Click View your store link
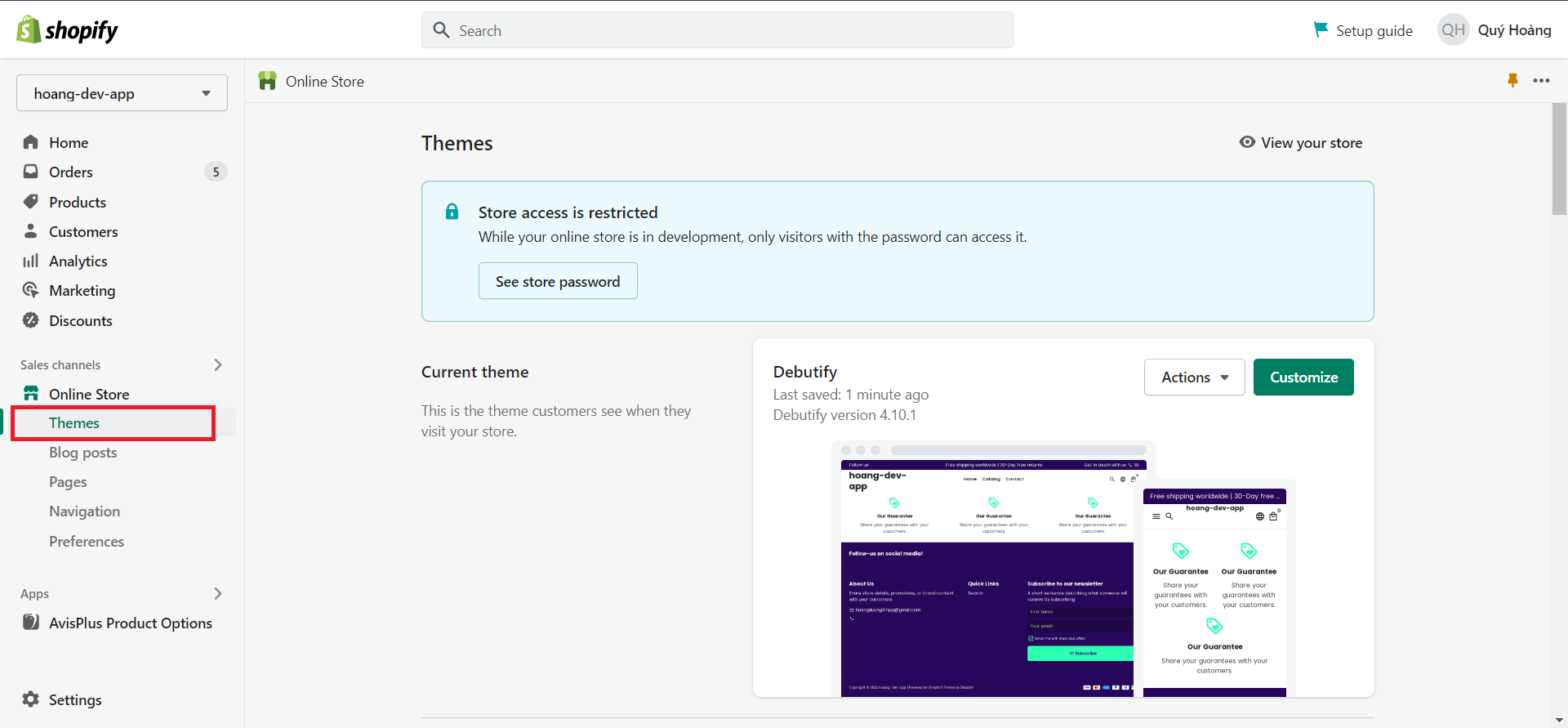The image size is (1568, 728). pyautogui.click(x=1312, y=142)
